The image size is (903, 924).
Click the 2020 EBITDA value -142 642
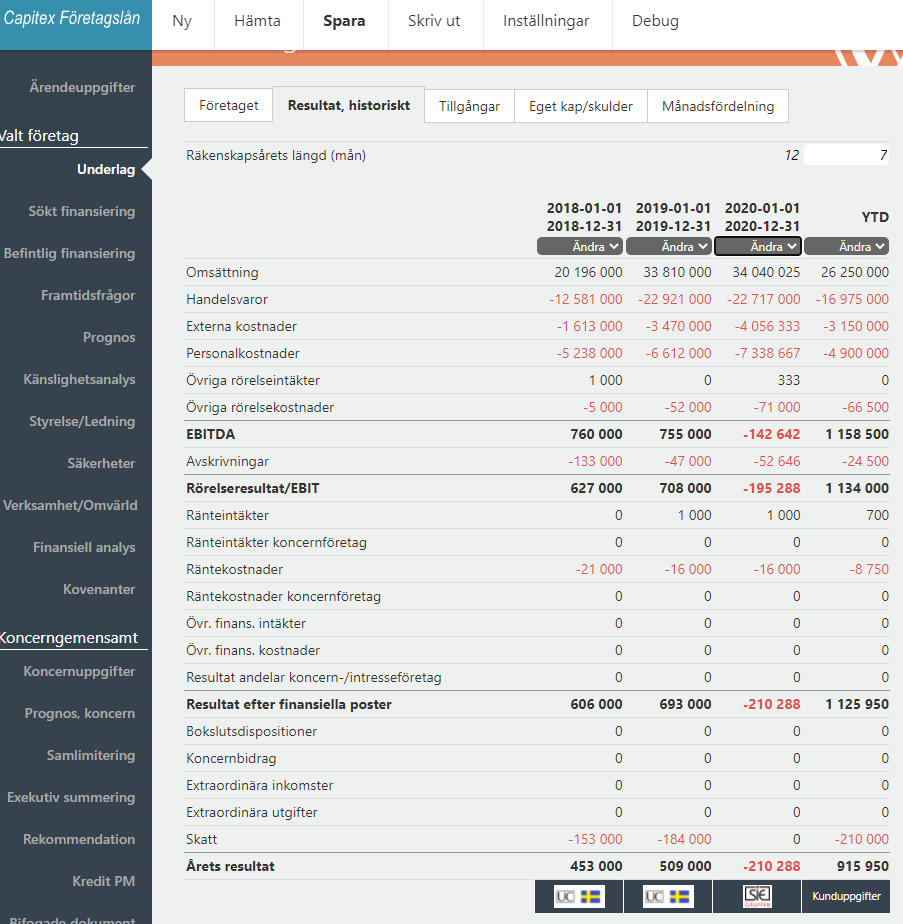(772, 434)
